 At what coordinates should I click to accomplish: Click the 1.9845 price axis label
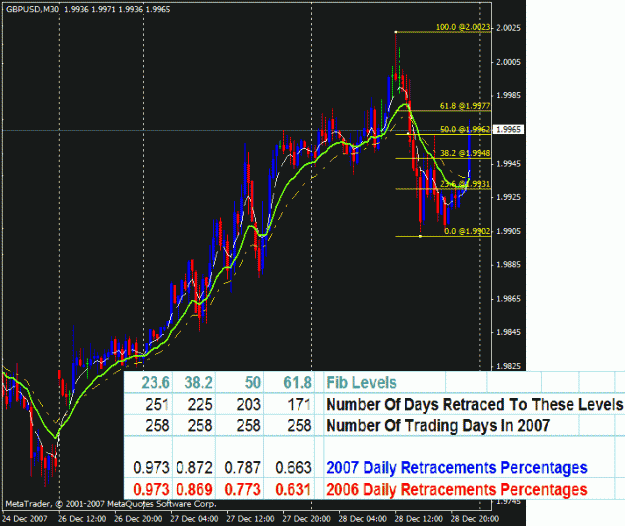[508, 332]
